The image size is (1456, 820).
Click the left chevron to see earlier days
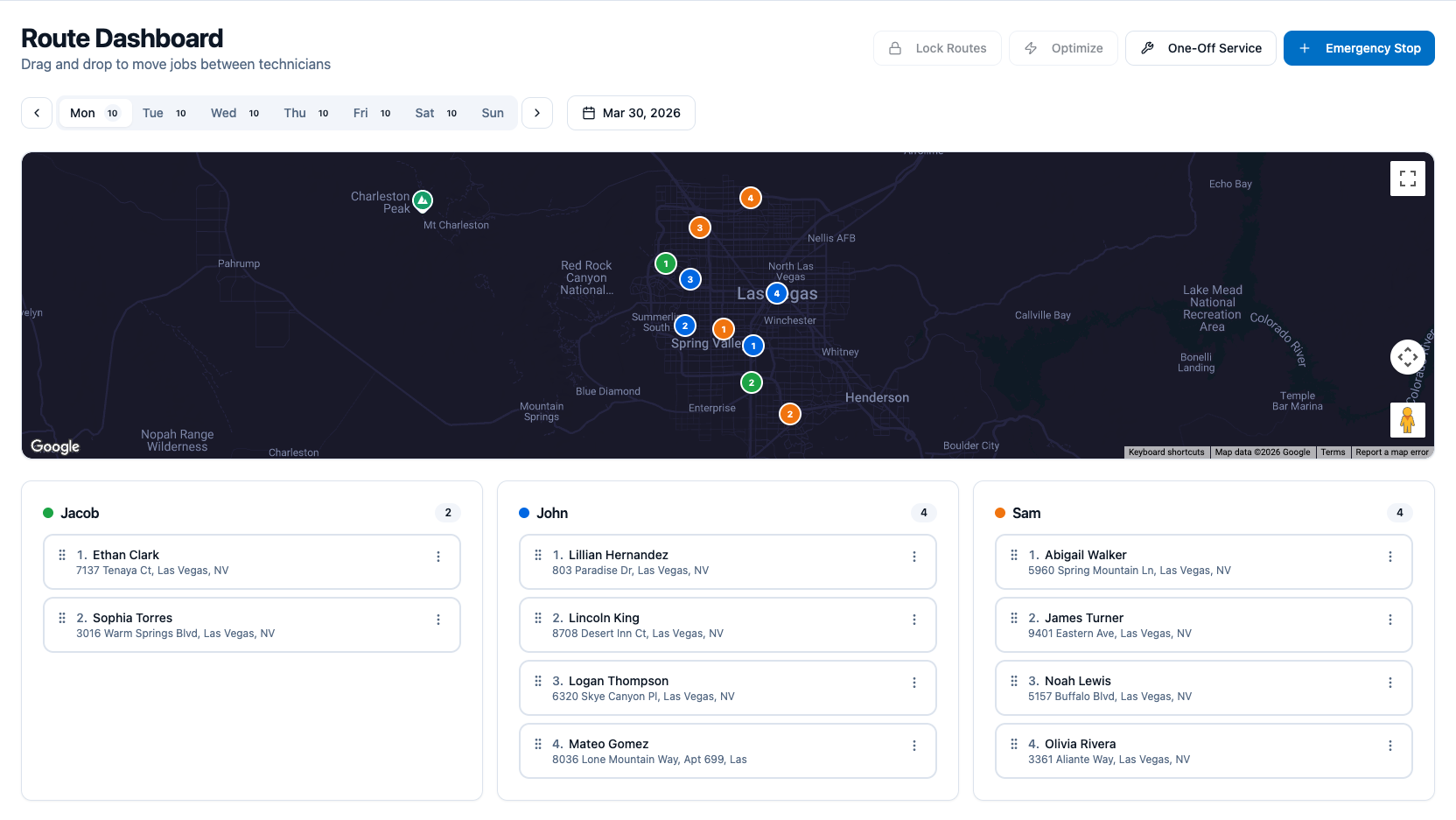click(36, 113)
